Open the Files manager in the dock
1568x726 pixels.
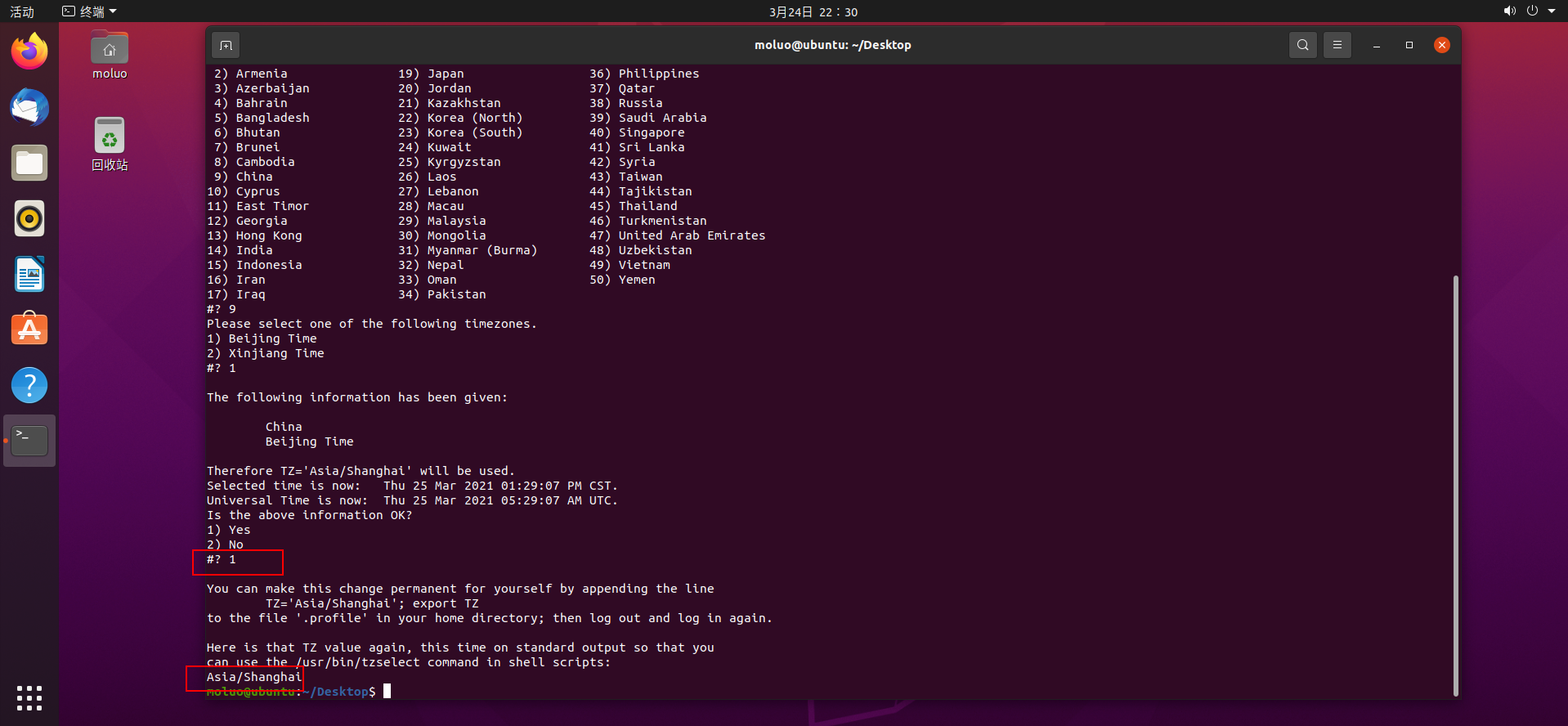coord(29,163)
